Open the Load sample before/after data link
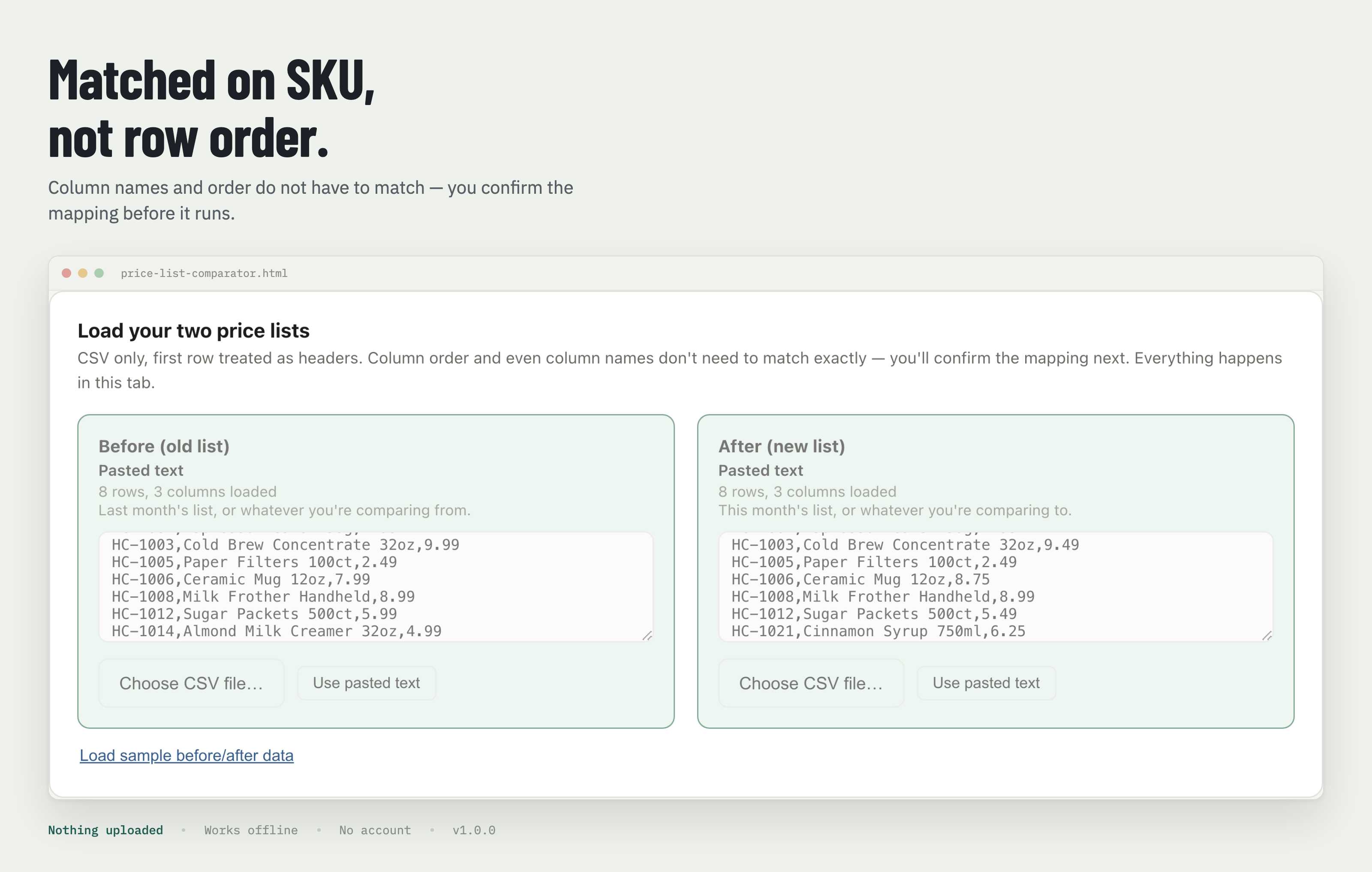 click(187, 755)
